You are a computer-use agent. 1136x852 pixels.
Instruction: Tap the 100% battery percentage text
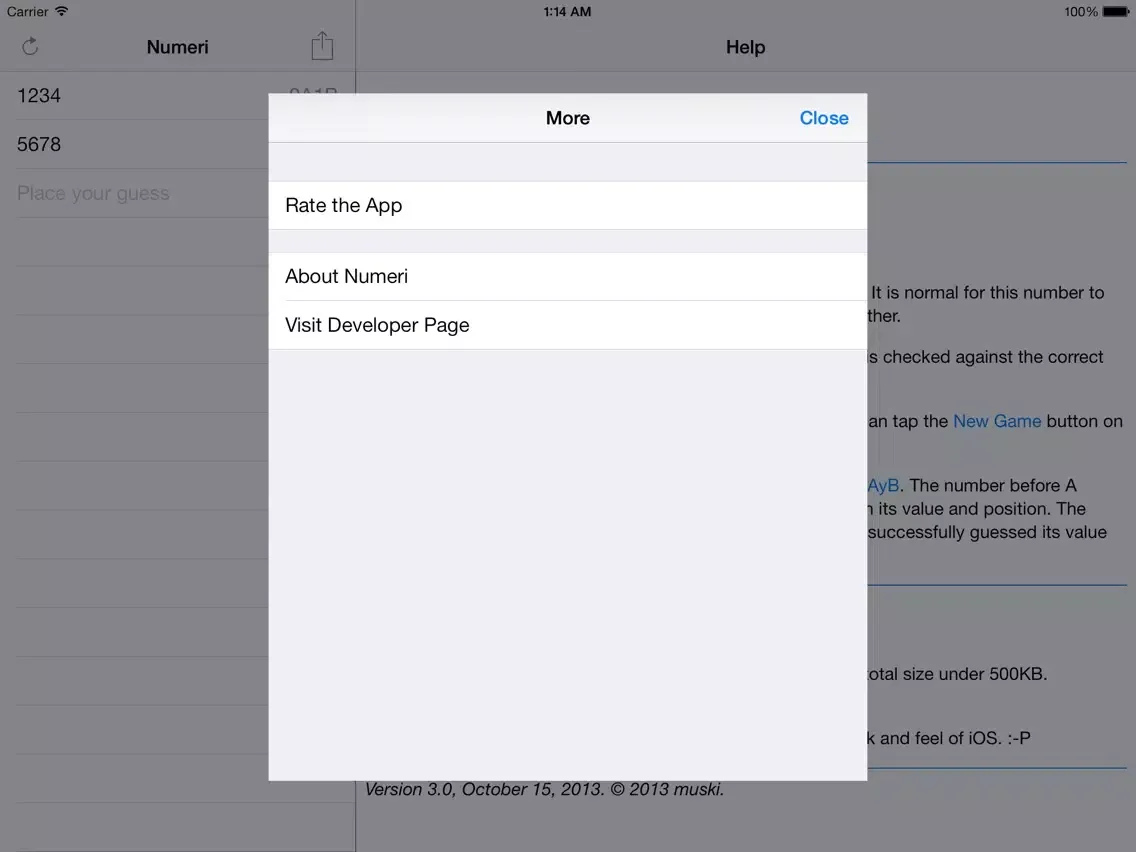1075,11
